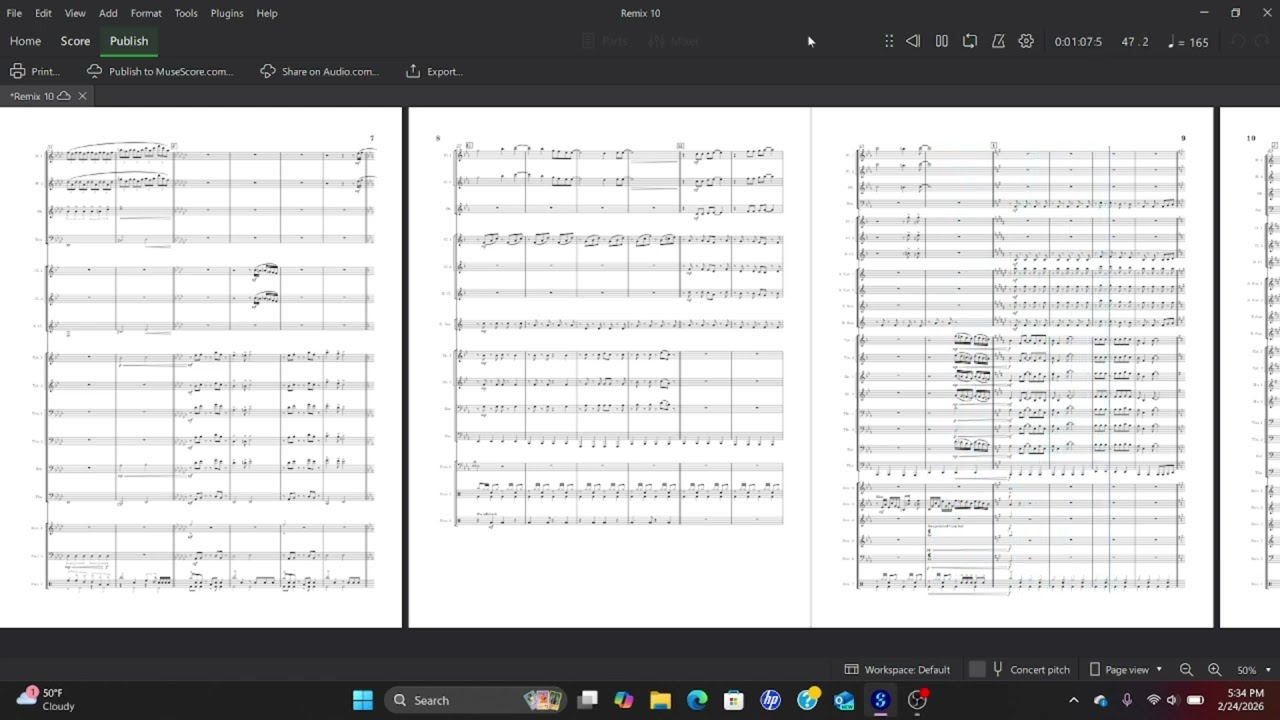Open the Wi-Fi network settings
The width and height of the screenshot is (1280, 720).
(1153, 700)
